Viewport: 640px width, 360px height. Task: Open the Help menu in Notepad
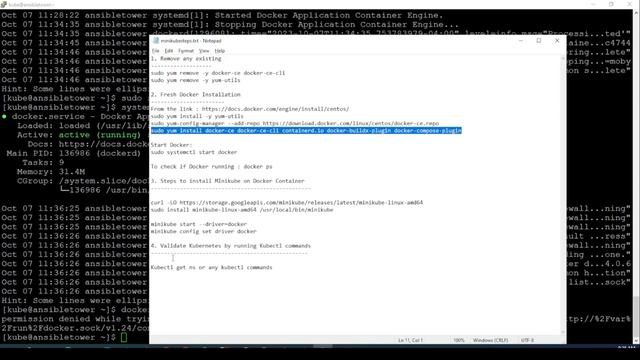tap(220, 51)
